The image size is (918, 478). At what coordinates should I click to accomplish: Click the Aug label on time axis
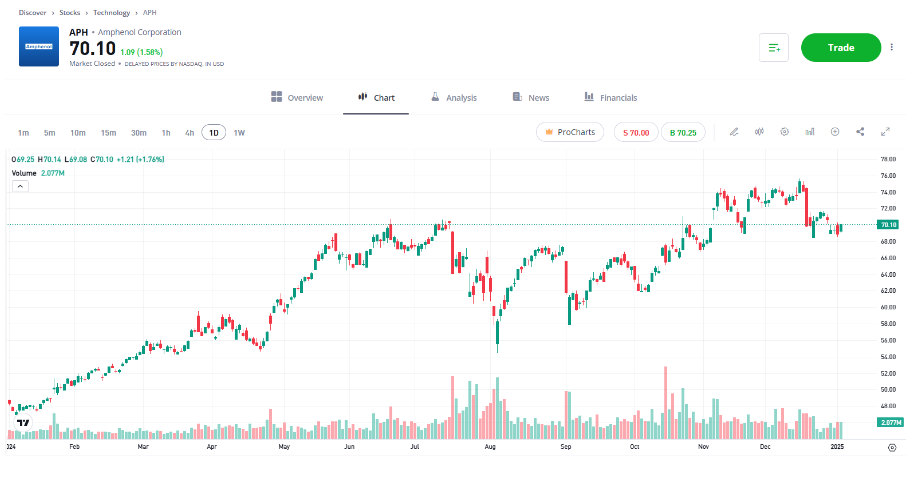pyautogui.click(x=490, y=446)
